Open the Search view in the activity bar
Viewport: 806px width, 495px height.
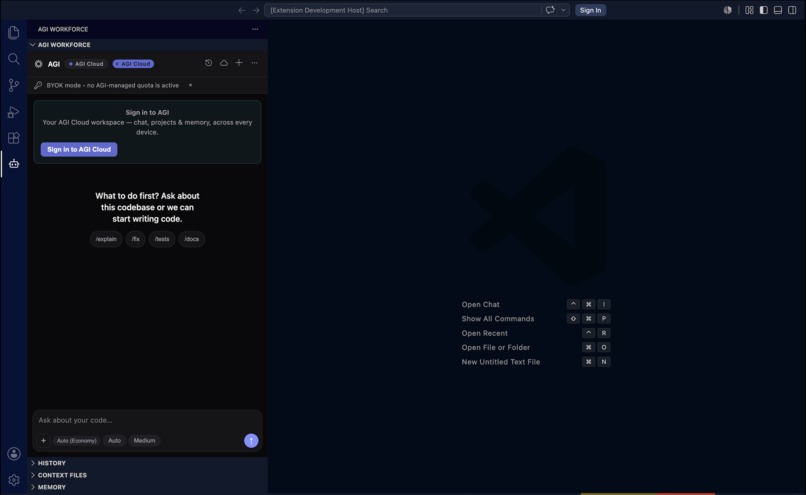click(14, 59)
